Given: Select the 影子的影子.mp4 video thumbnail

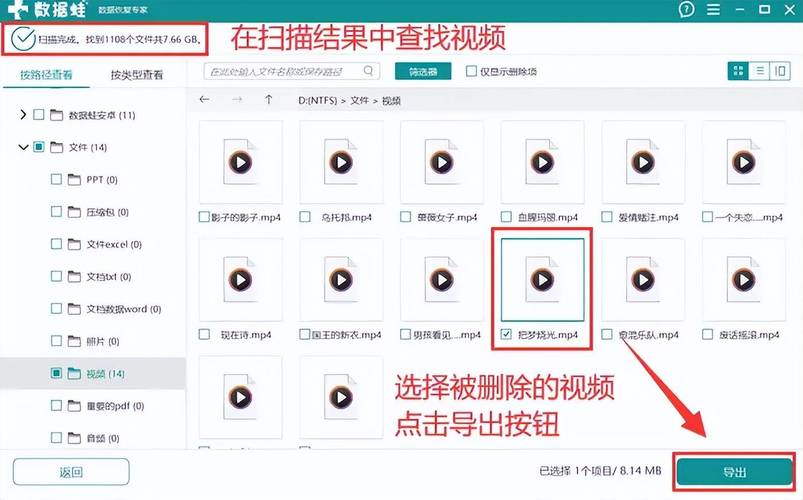Looking at the screenshot, I should 241,162.
